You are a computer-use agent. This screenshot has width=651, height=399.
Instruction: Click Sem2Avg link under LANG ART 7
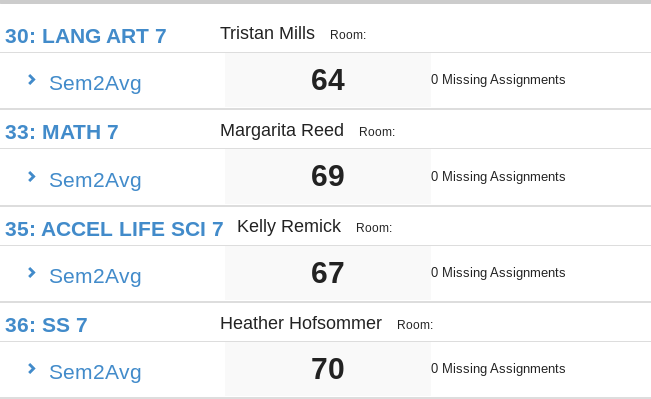[95, 83]
